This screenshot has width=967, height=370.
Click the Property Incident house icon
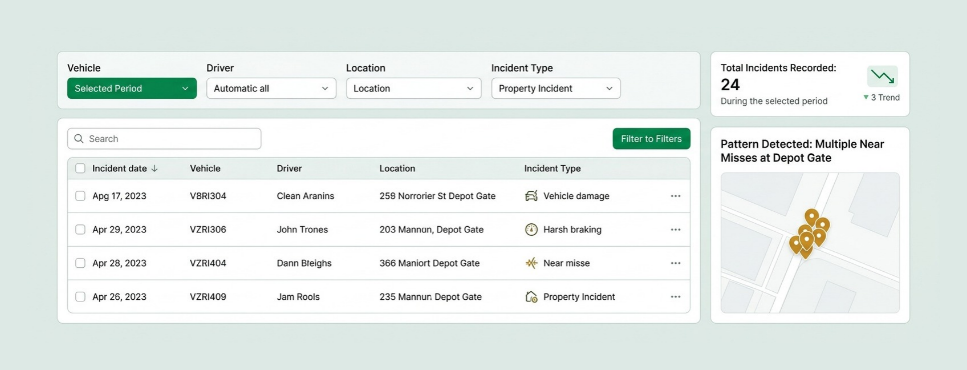tap(531, 297)
